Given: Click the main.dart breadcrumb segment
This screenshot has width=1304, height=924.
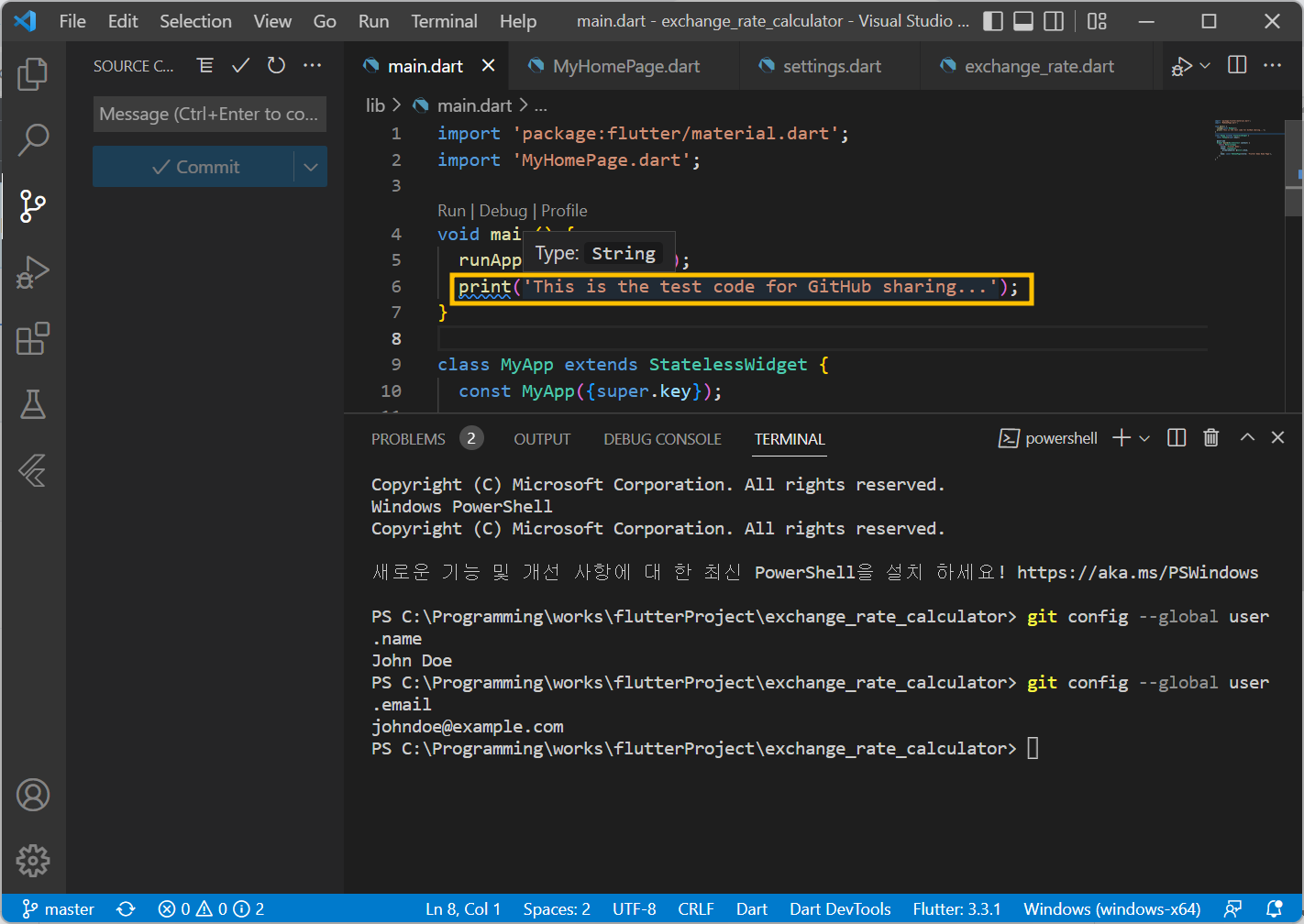Looking at the screenshot, I should coord(474,105).
